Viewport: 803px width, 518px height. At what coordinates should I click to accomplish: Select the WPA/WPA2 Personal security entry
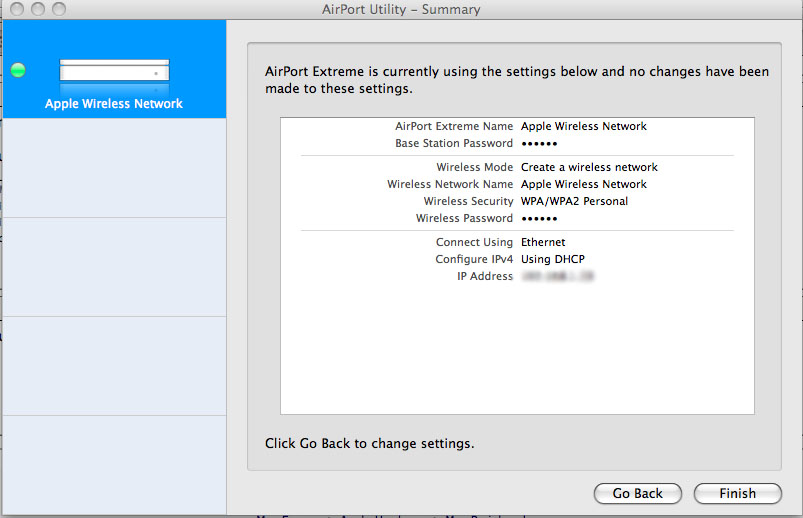574,201
